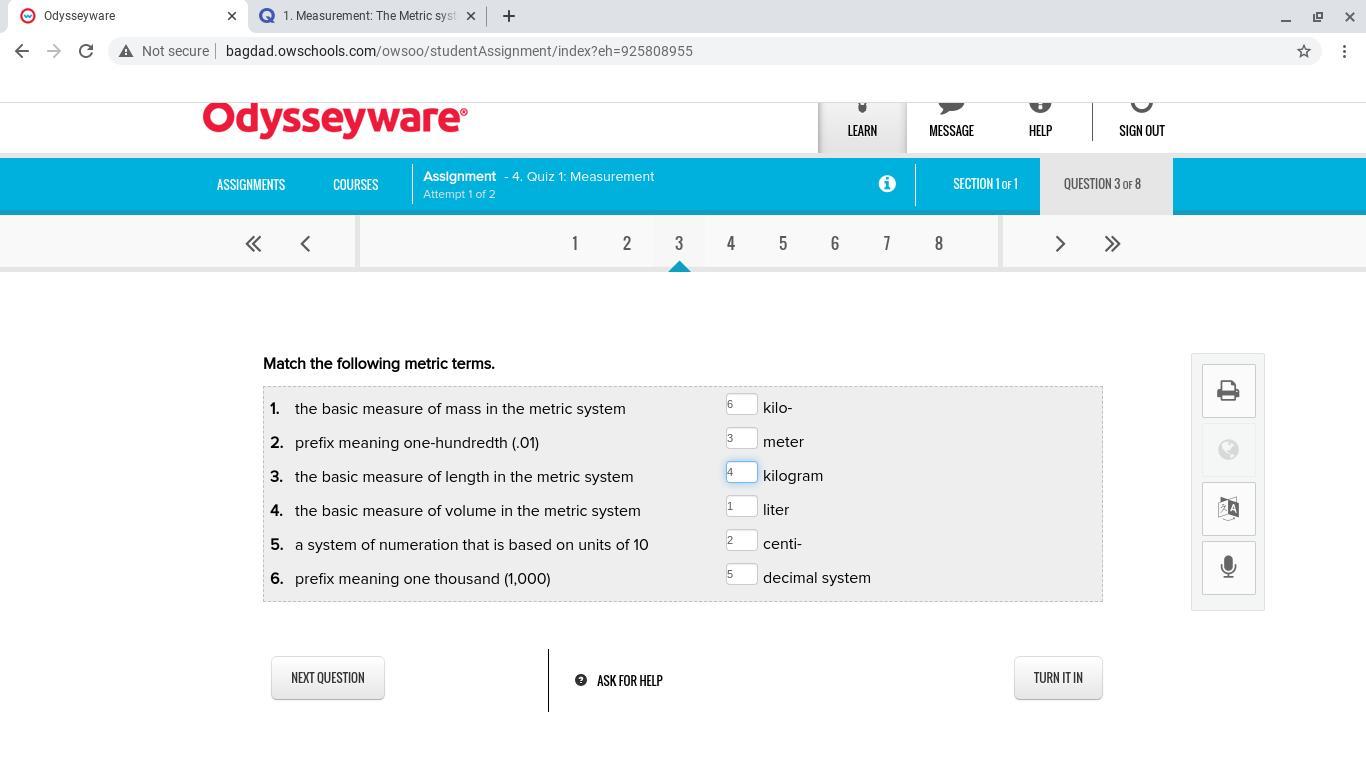Click the browser forward arrow
Screen dimensions: 1366x768
[54, 51]
